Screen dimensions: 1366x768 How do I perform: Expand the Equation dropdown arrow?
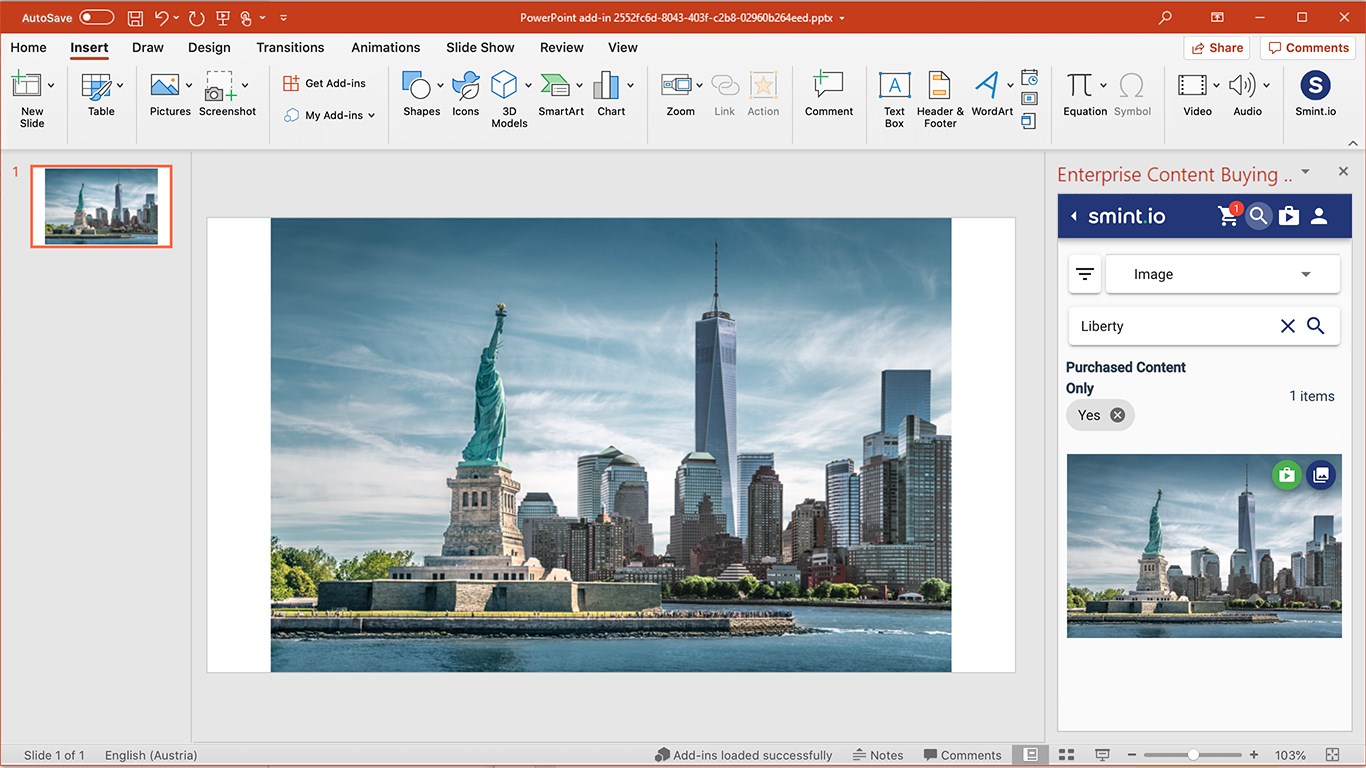[x=1103, y=85]
